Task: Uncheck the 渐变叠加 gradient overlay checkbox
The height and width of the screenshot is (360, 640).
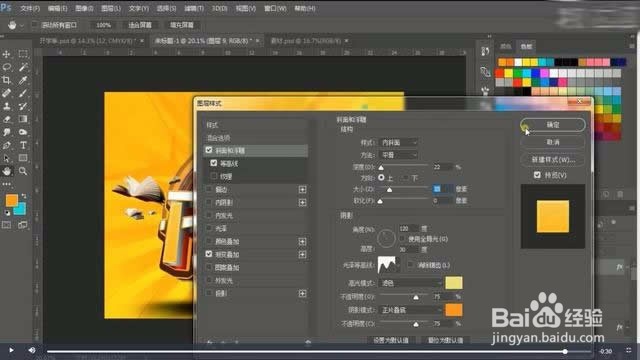Action: (209, 254)
